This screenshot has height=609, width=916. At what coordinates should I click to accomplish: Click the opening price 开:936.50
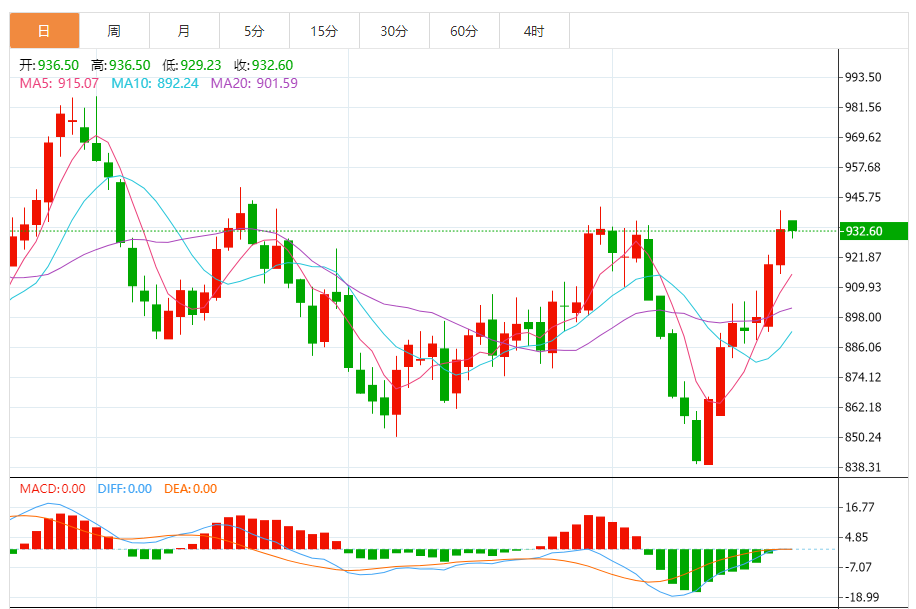click(49, 65)
